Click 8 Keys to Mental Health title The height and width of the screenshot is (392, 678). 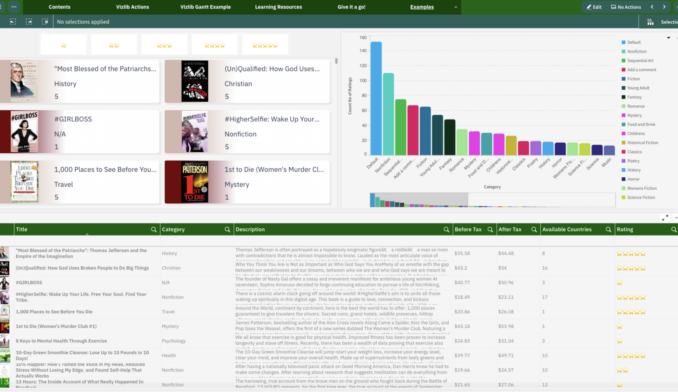(x=61, y=341)
